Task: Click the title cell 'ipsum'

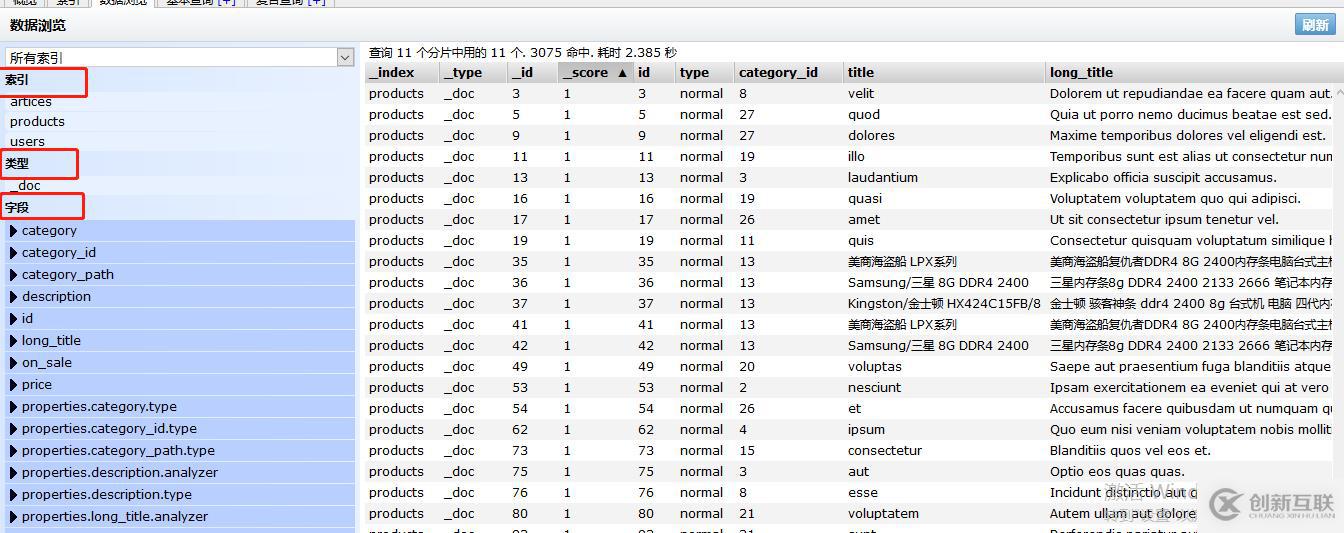Action: coord(866,429)
